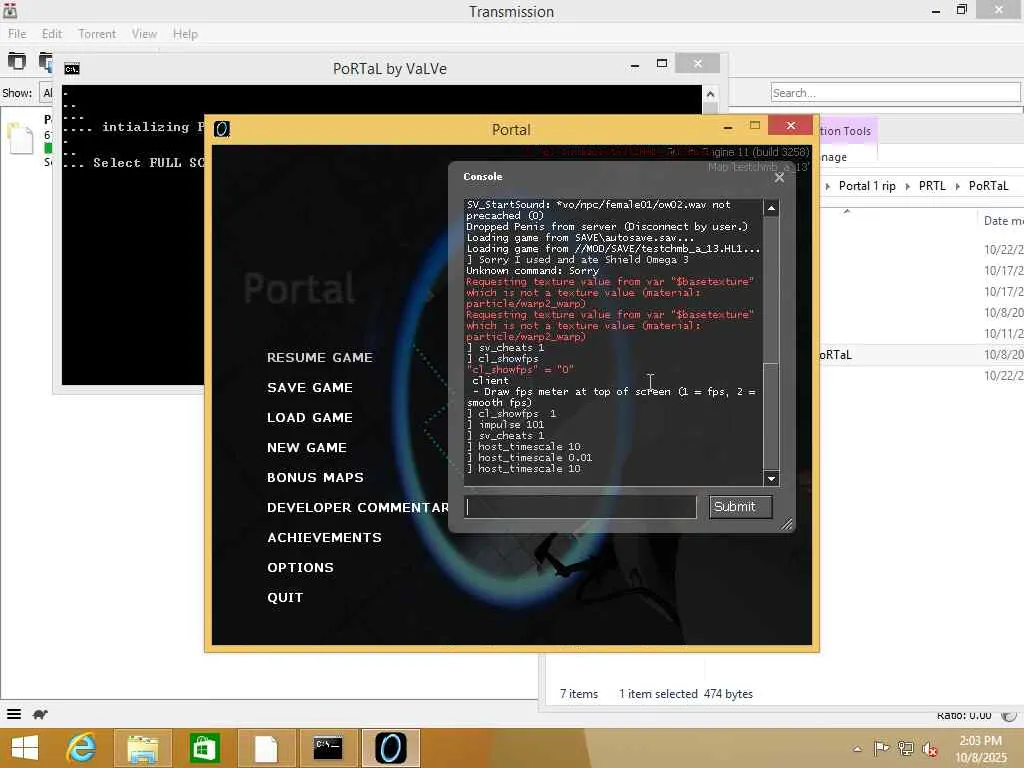Open File Explorer from taskbar
This screenshot has height=768, width=1024.
[142, 748]
